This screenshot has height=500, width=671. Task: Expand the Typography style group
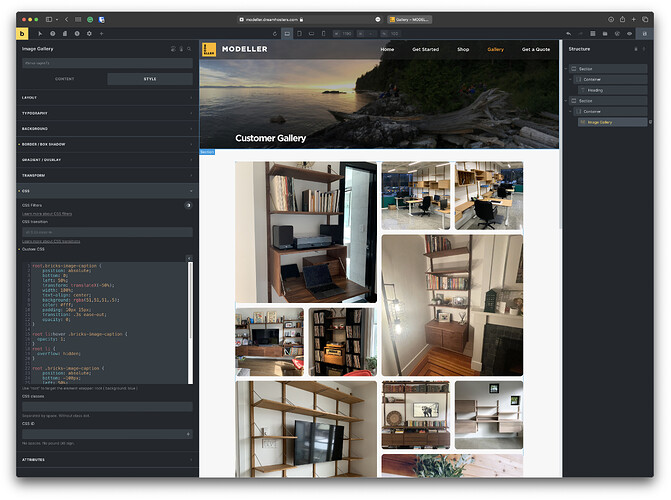(x=107, y=113)
